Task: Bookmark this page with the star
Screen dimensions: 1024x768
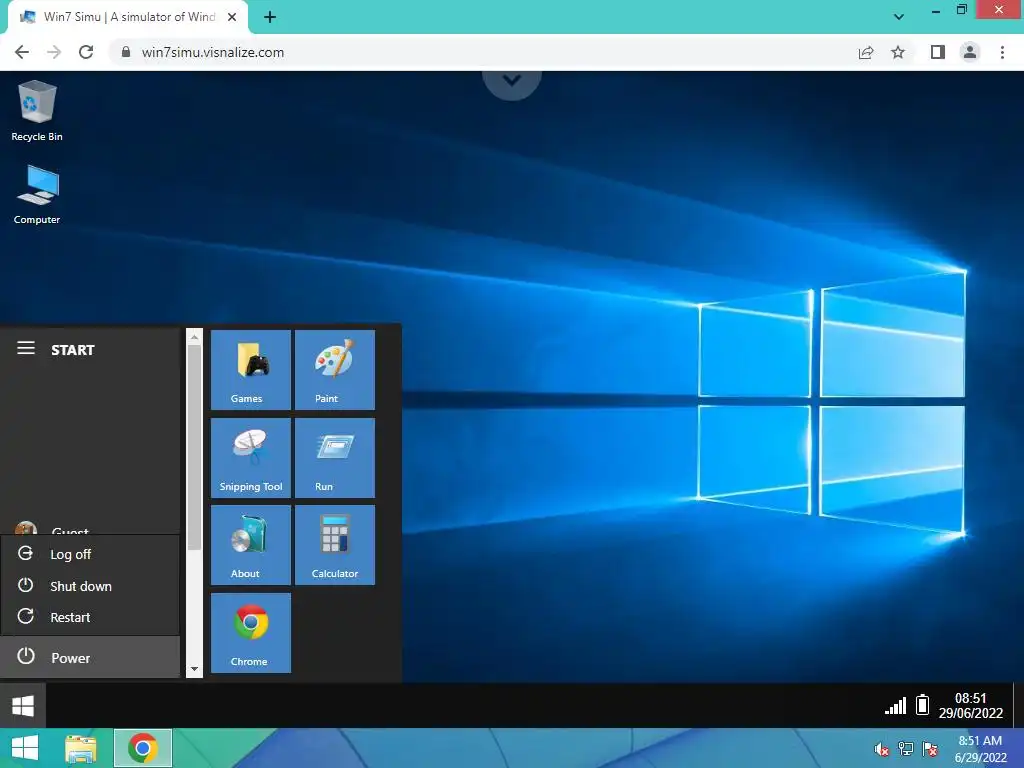Action: pyautogui.click(x=898, y=52)
